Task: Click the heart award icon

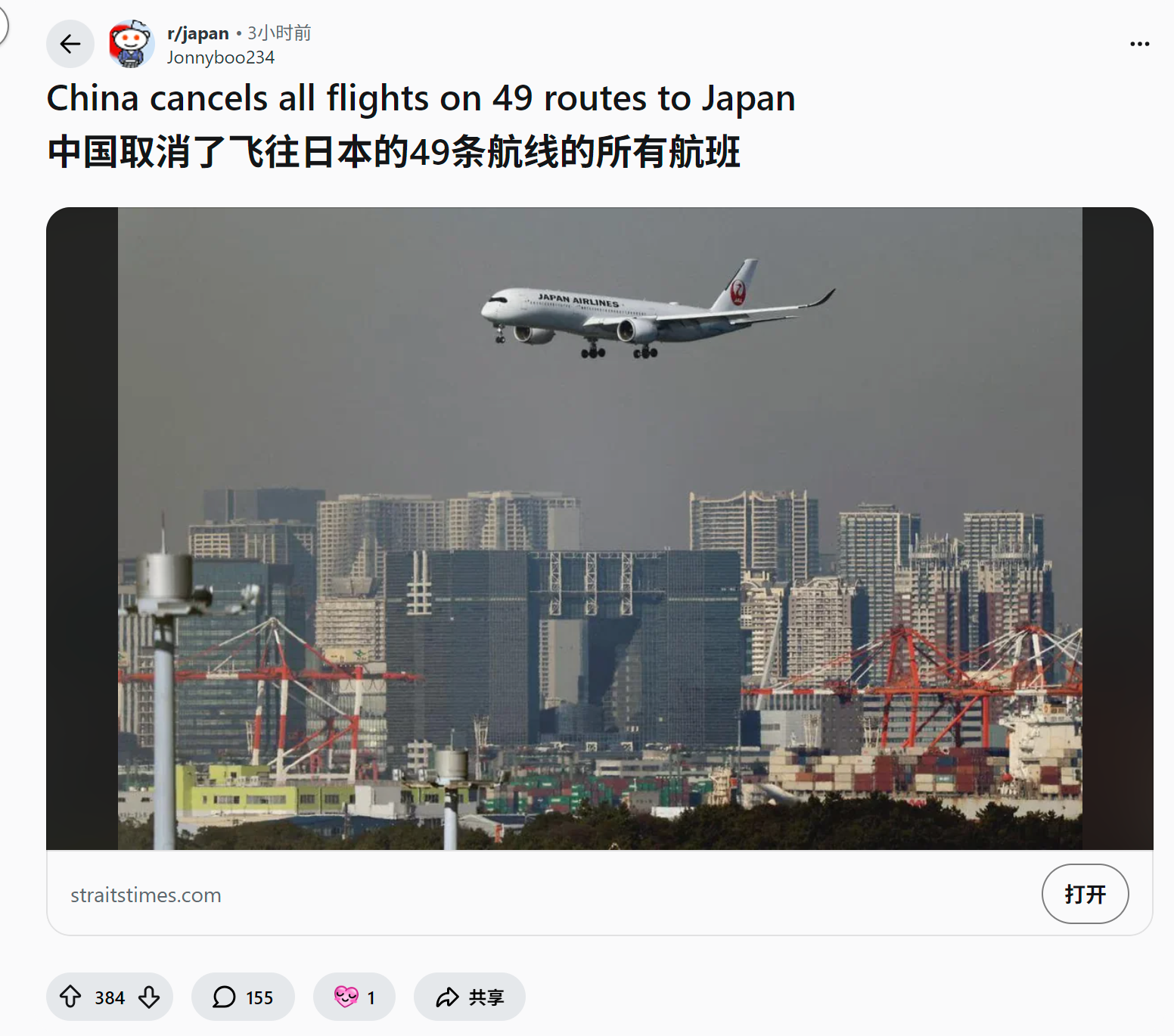Action: [x=346, y=997]
